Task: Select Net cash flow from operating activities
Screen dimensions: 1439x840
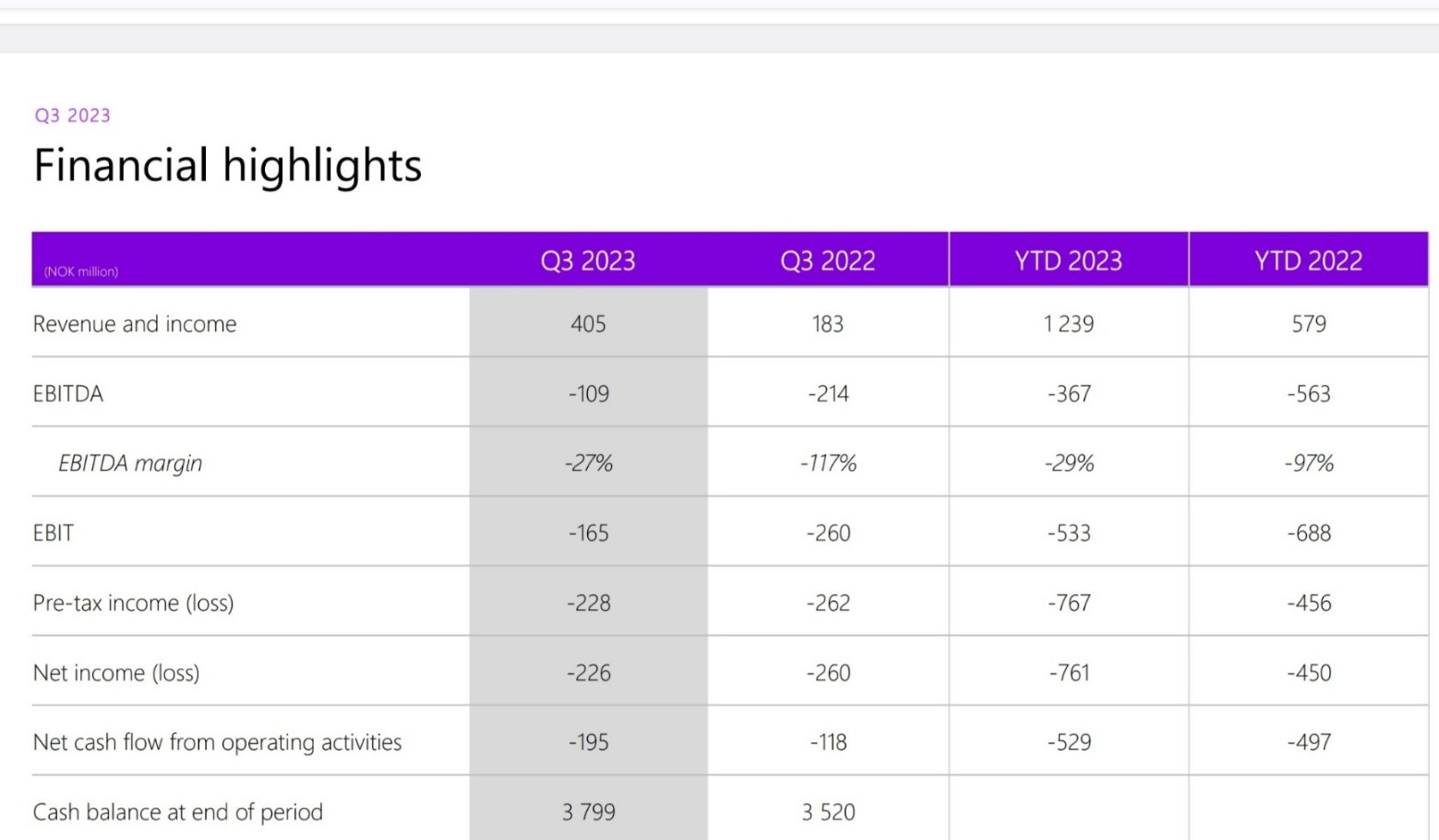Action: click(x=217, y=742)
